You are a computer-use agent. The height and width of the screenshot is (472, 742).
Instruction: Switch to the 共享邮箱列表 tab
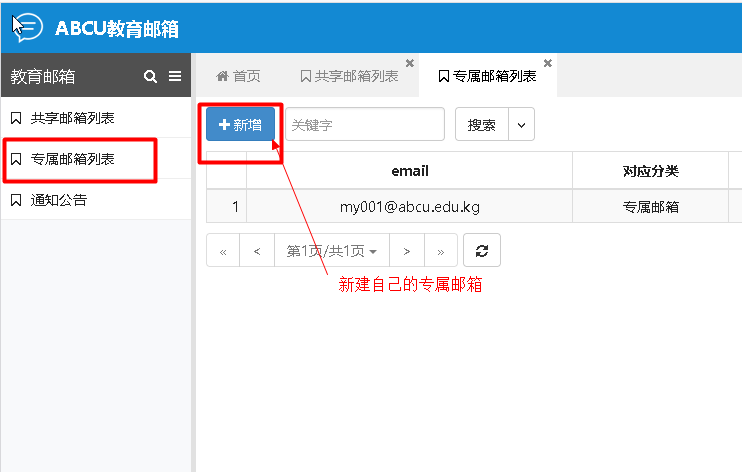349,76
